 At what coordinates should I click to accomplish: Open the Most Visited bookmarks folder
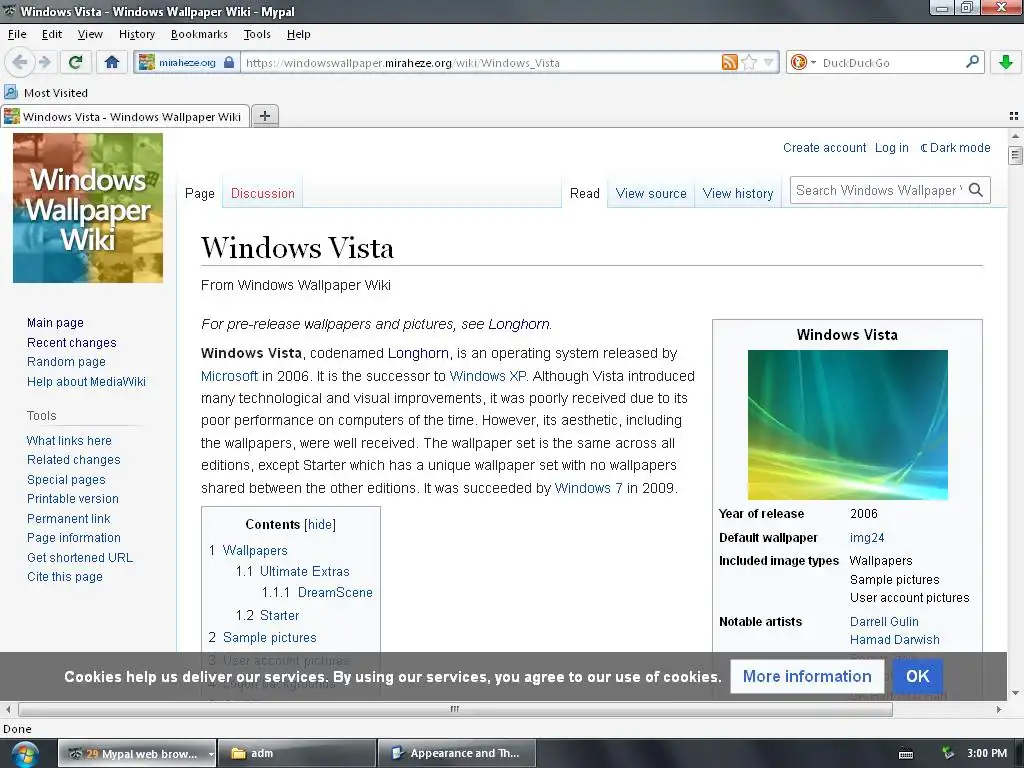(x=46, y=93)
